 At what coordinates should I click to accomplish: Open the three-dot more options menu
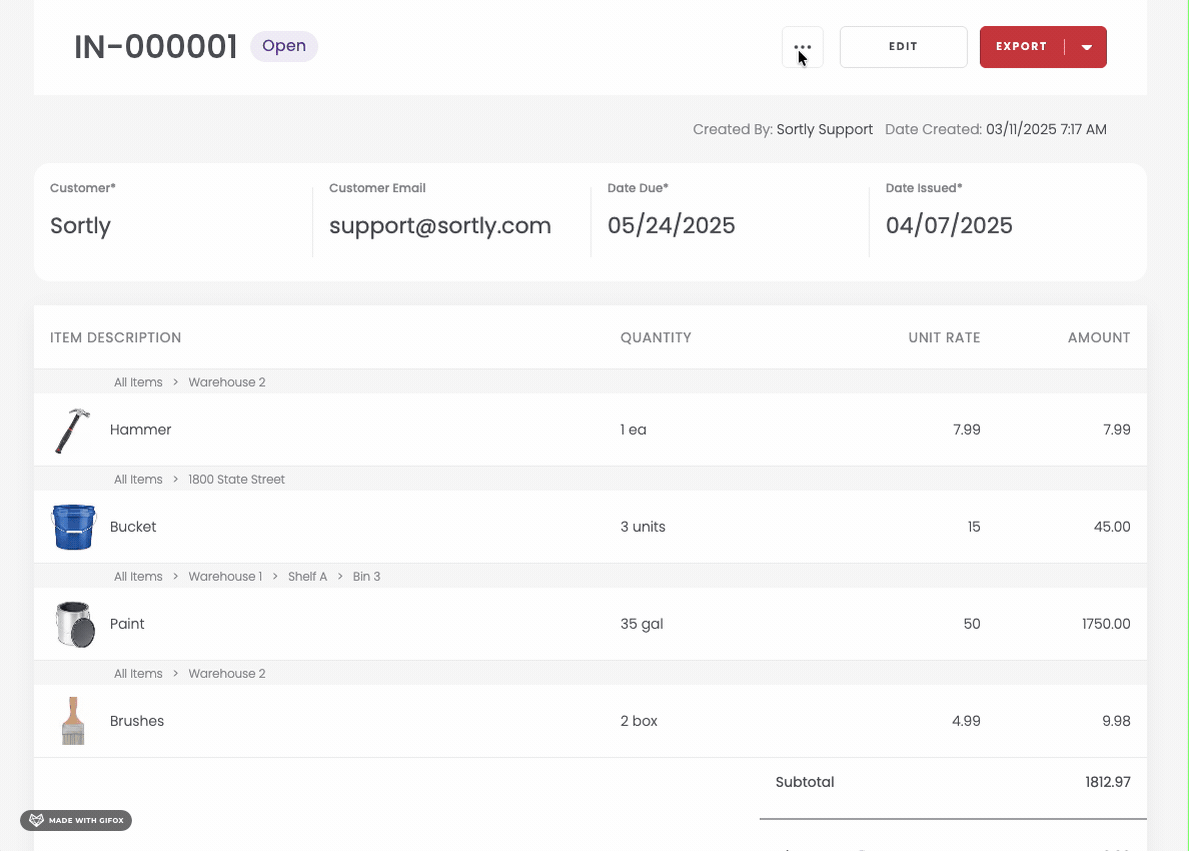pyautogui.click(x=802, y=47)
